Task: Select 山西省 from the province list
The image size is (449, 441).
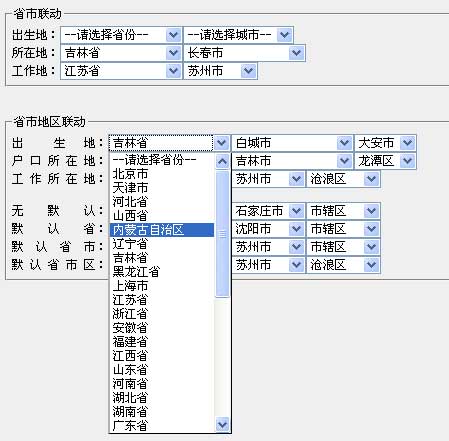Action: pos(162,216)
